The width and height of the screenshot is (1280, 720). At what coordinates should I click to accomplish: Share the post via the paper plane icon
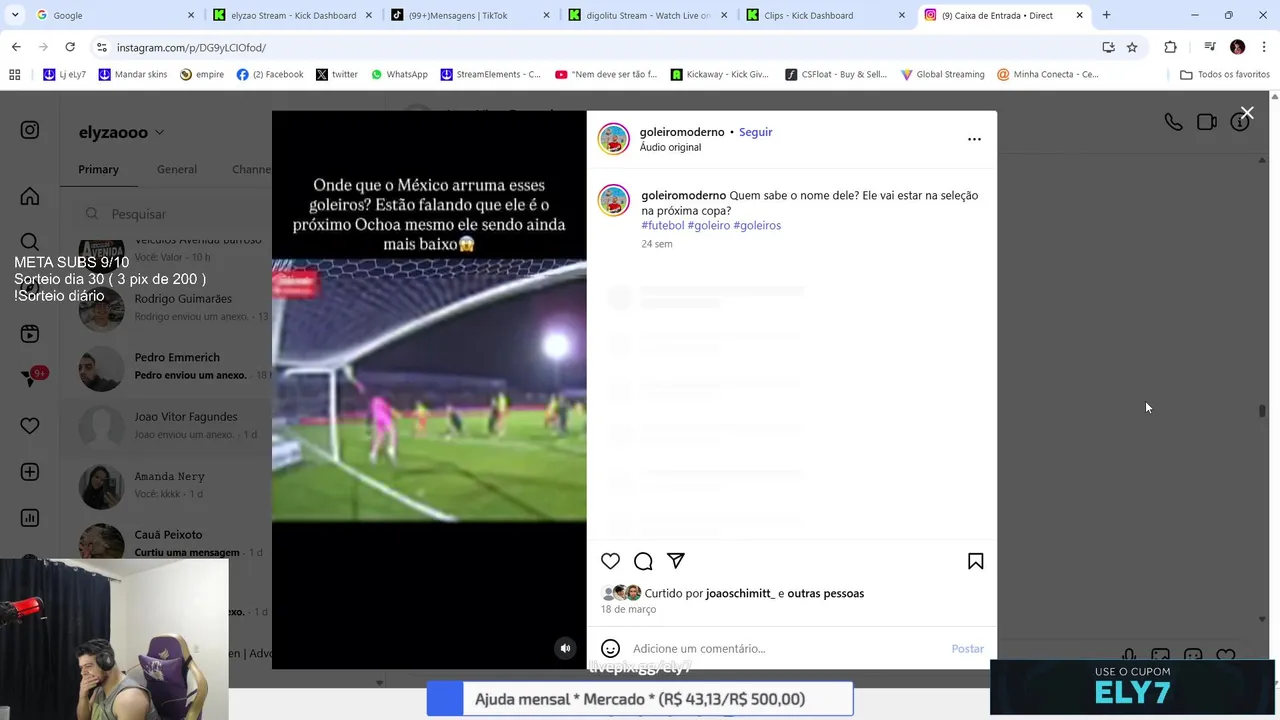tap(676, 561)
